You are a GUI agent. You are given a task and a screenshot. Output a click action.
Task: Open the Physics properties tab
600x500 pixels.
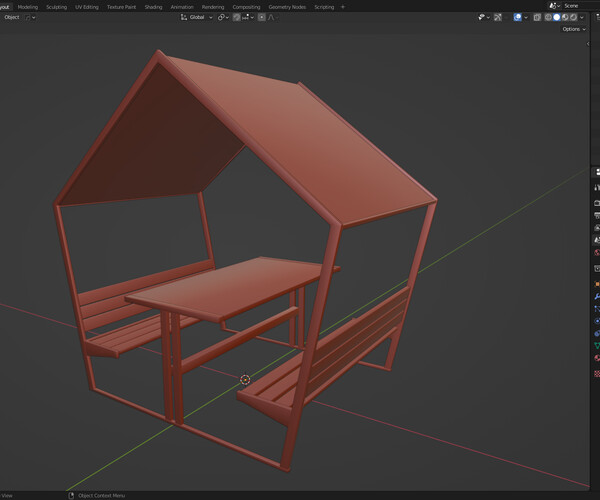[x=597, y=321]
